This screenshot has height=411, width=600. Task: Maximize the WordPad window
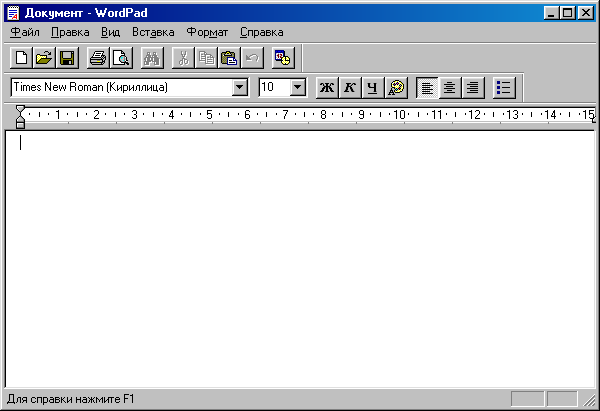click(567, 13)
